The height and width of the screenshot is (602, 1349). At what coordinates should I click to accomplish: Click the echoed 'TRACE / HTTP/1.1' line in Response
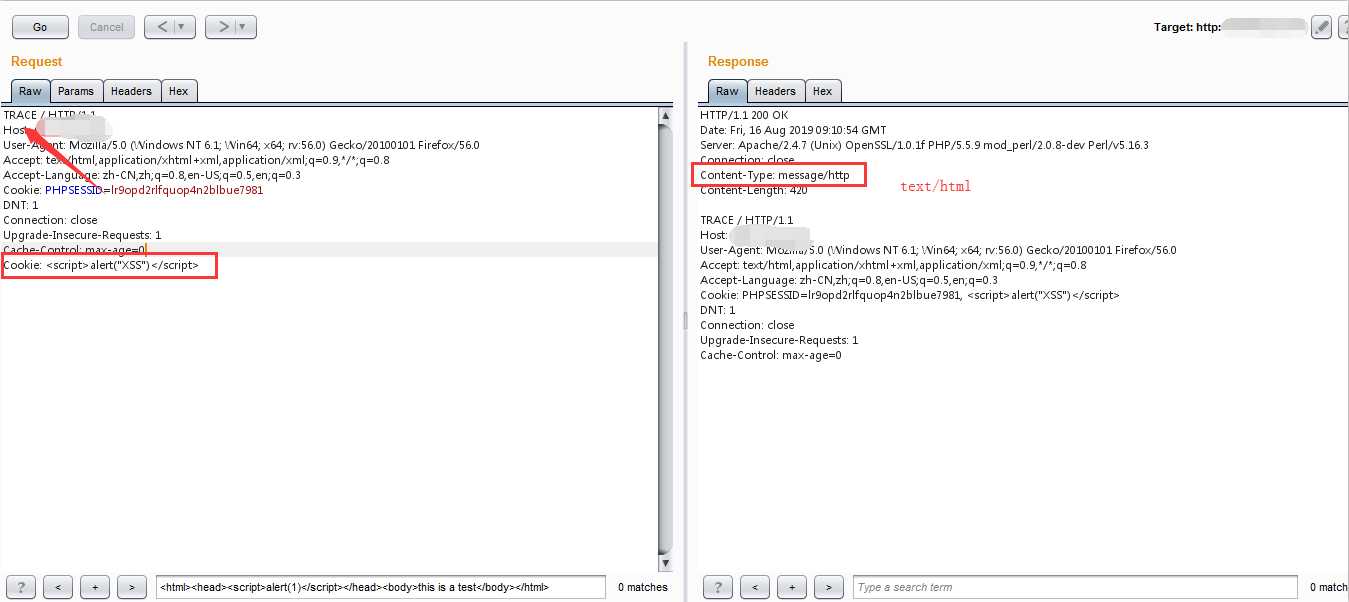pyautogui.click(x=747, y=220)
